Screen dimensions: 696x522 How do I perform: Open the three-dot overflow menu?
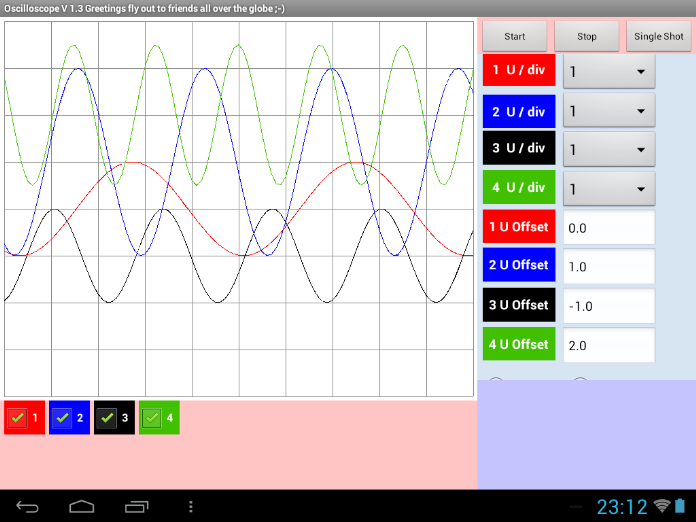click(191, 506)
